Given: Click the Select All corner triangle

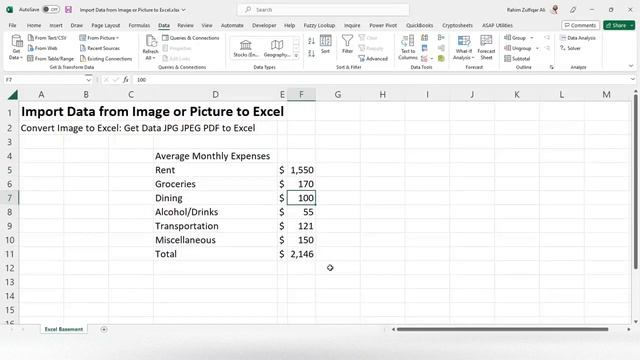Looking at the screenshot, I should (x=13, y=95).
